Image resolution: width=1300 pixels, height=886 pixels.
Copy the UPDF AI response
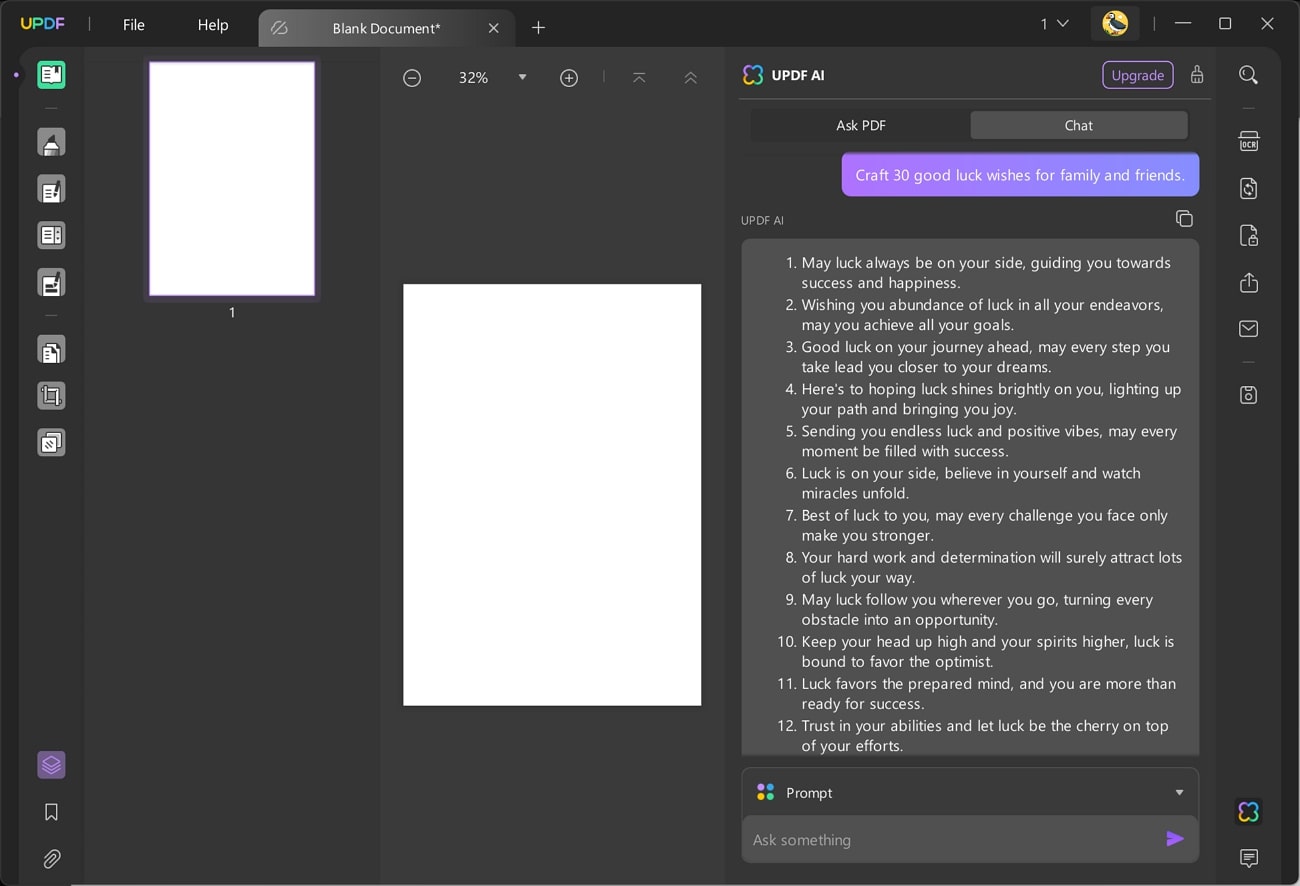pos(1184,219)
